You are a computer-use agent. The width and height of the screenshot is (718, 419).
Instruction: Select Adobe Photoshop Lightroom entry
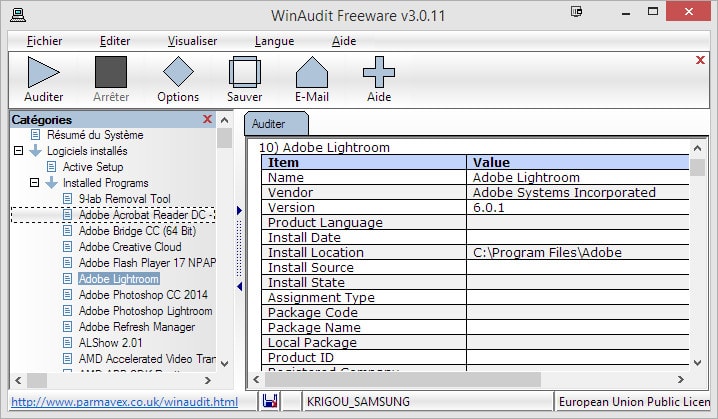(x=146, y=310)
